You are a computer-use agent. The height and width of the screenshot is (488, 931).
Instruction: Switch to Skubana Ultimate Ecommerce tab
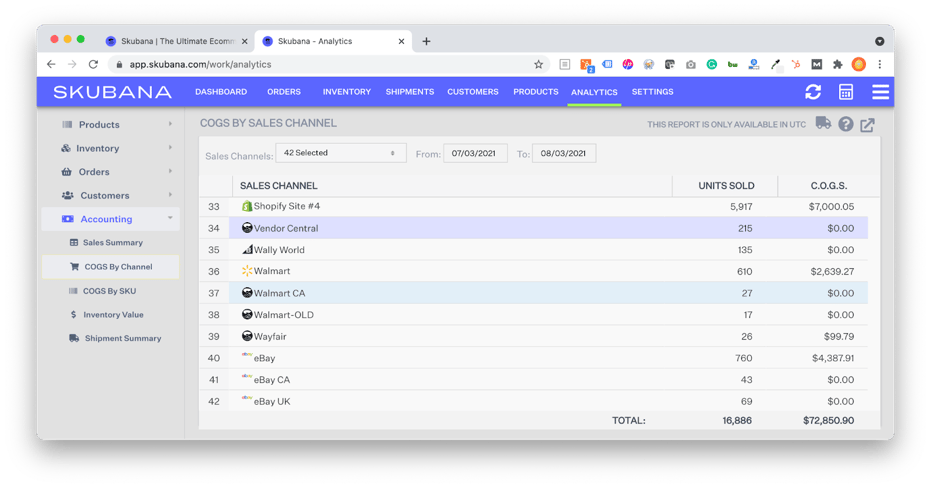pos(176,41)
